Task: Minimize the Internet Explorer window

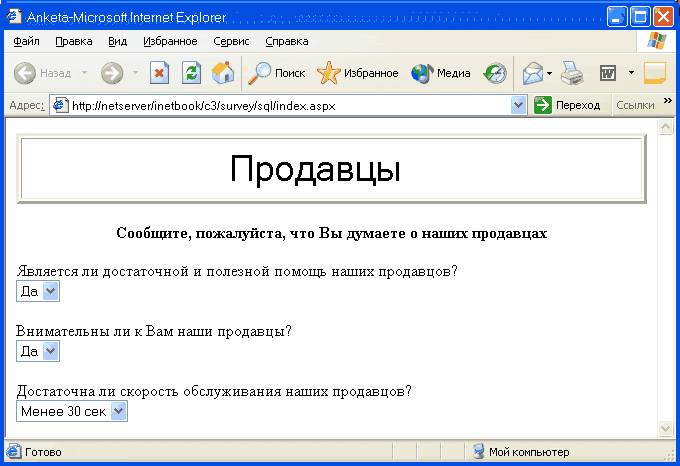Action: [x=617, y=17]
